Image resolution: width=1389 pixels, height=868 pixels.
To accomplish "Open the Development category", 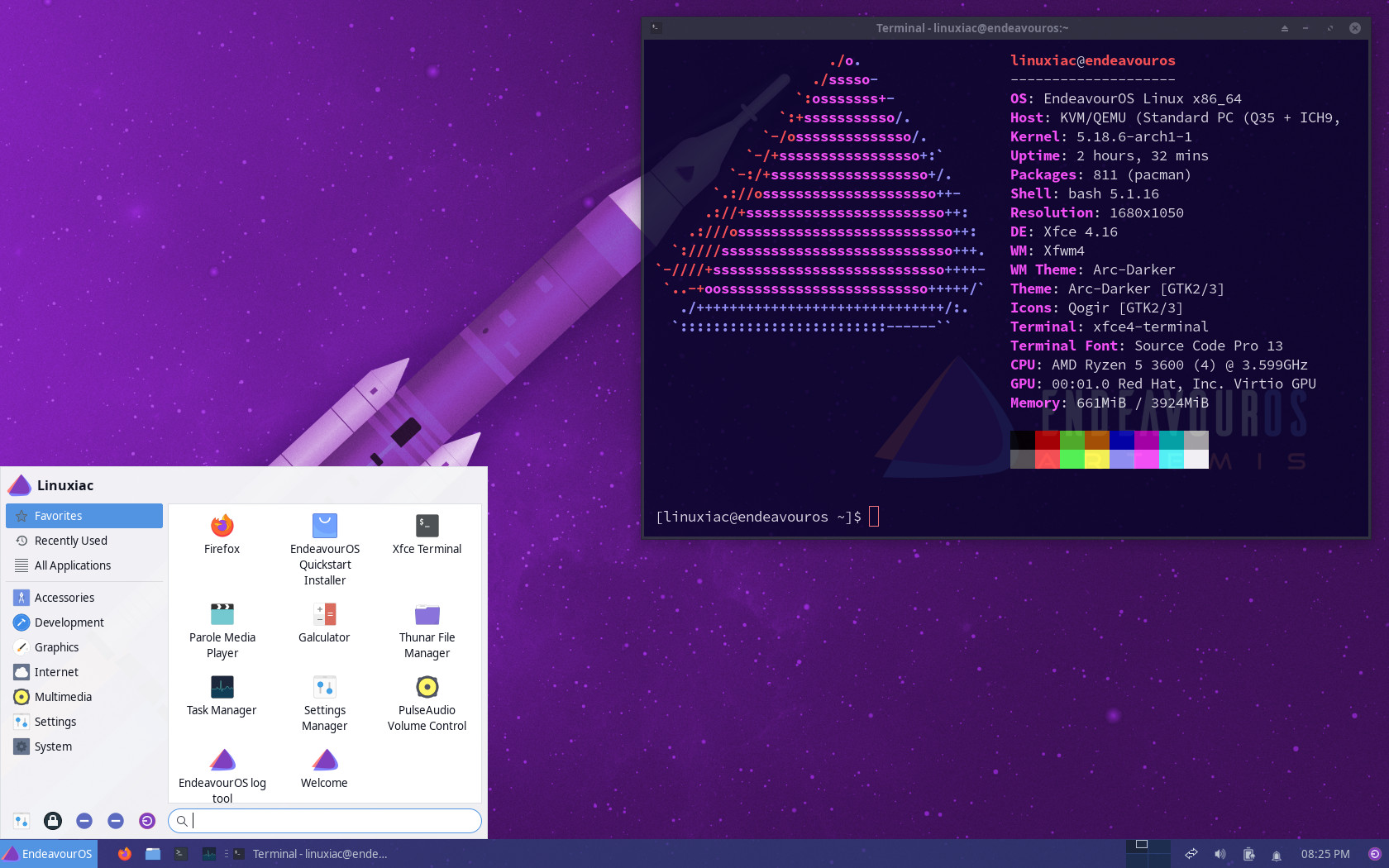I will pos(84,622).
